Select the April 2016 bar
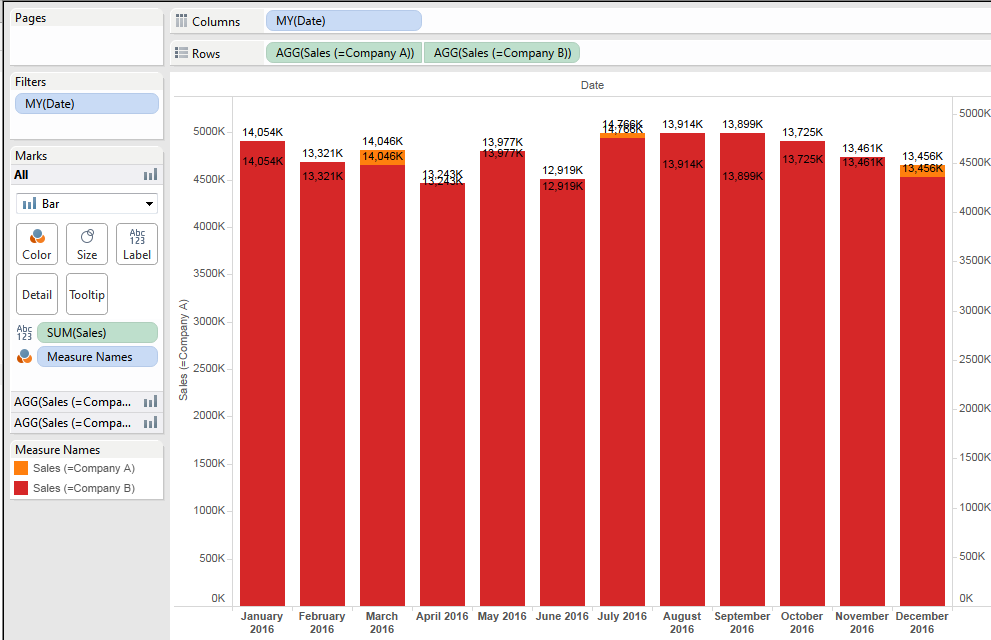The width and height of the screenshot is (991, 640). (x=442, y=395)
